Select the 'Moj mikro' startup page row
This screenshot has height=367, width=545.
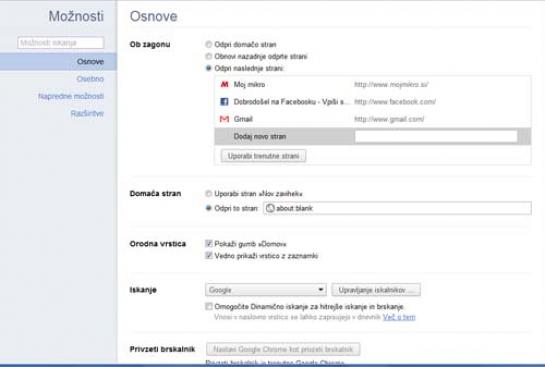[373, 84]
